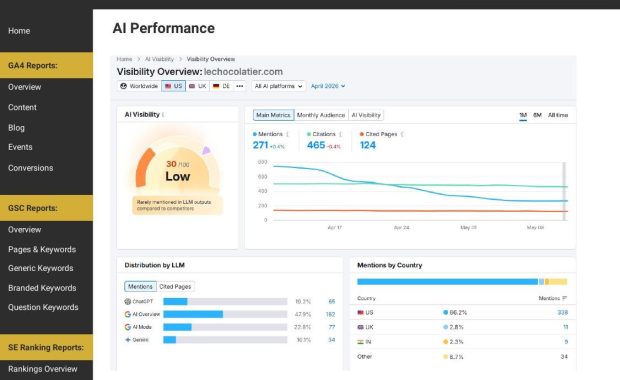620x380 pixels.
Task: Open Rankings Overview report
Action: pos(43,369)
